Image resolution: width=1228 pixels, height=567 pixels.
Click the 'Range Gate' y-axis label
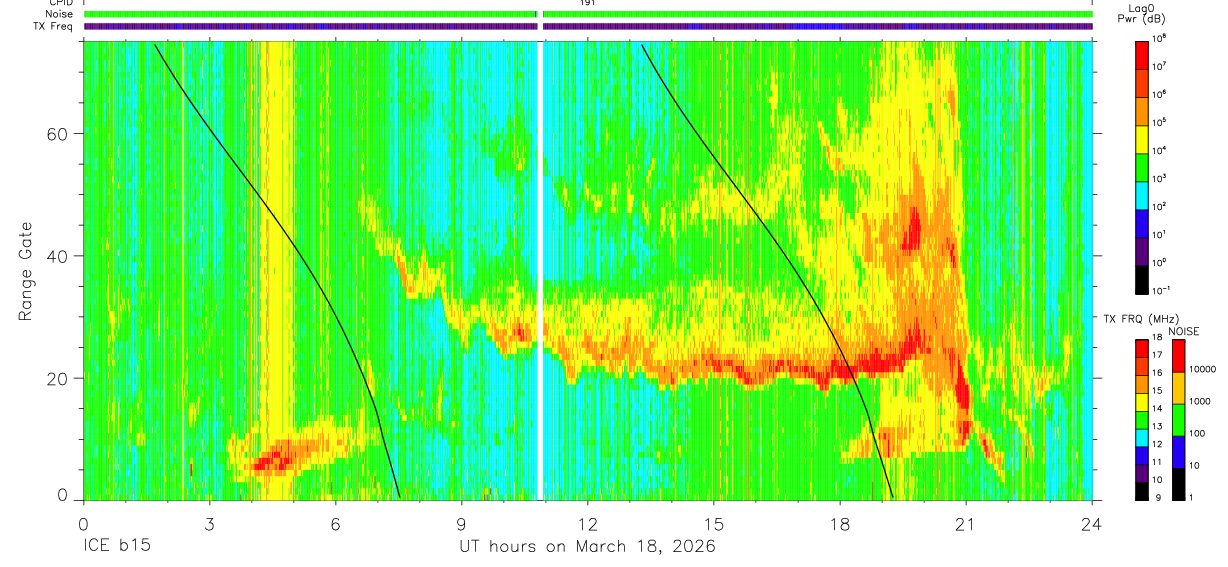[x=25, y=271]
